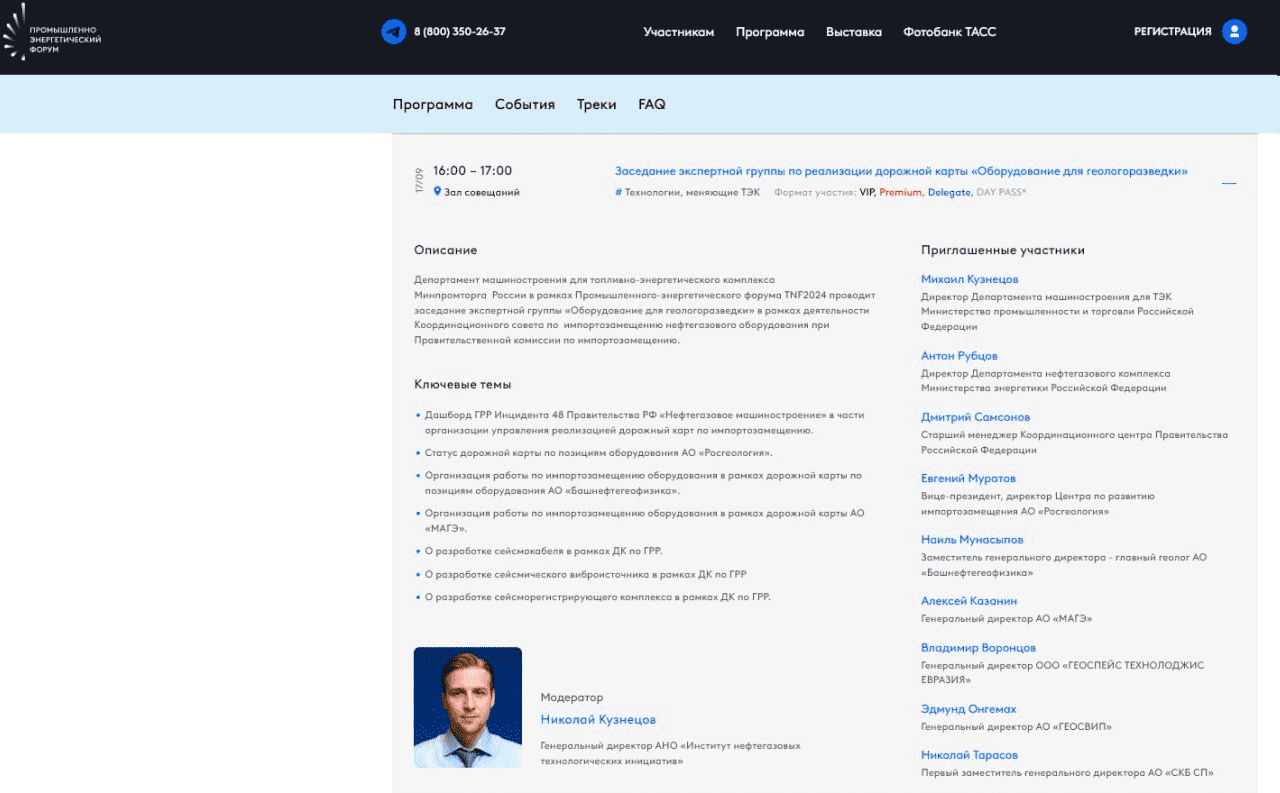Open the Фотобанк ТАСС page
The height and width of the screenshot is (793, 1280).
tap(950, 32)
